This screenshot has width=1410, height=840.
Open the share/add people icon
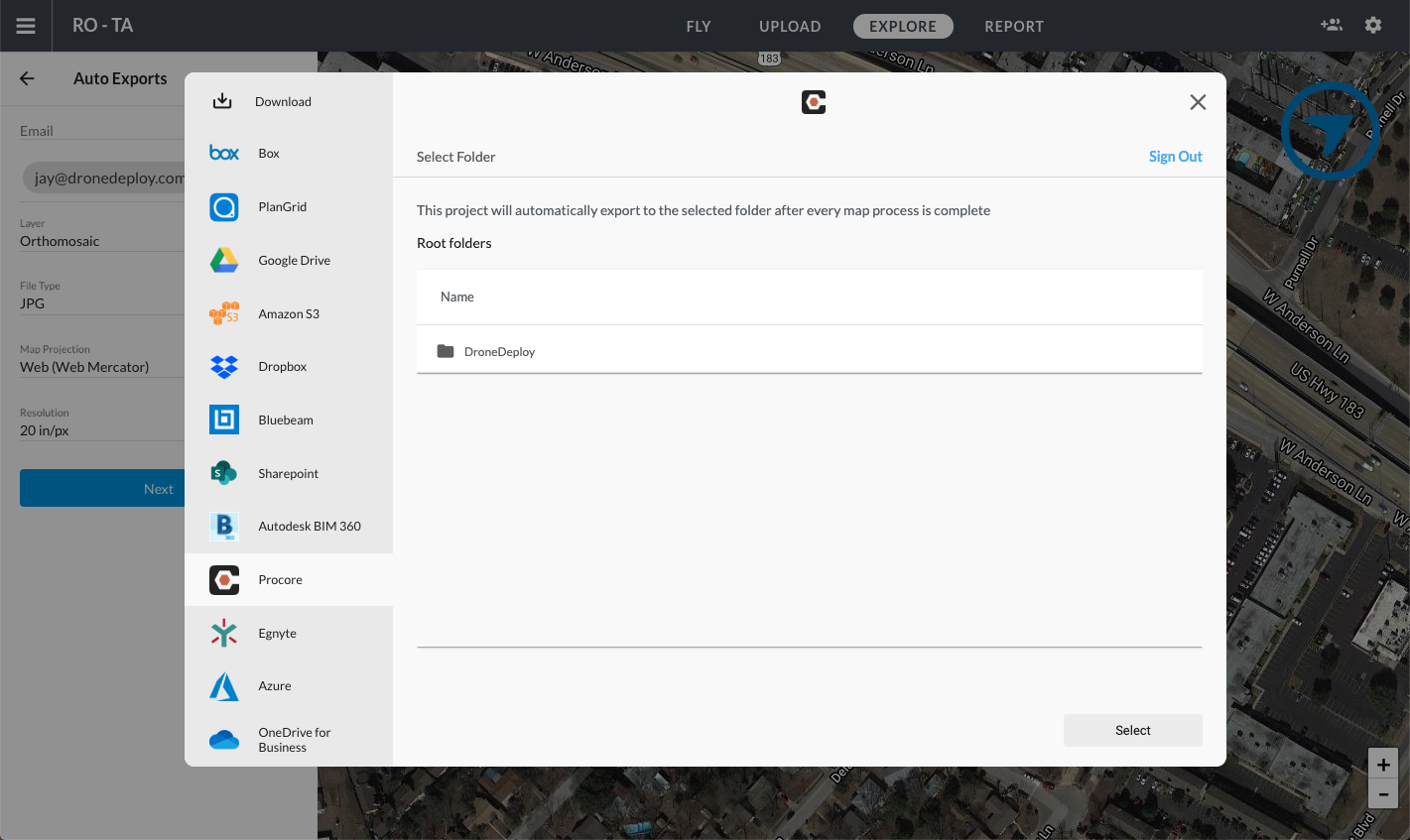pyautogui.click(x=1331, y=25)
